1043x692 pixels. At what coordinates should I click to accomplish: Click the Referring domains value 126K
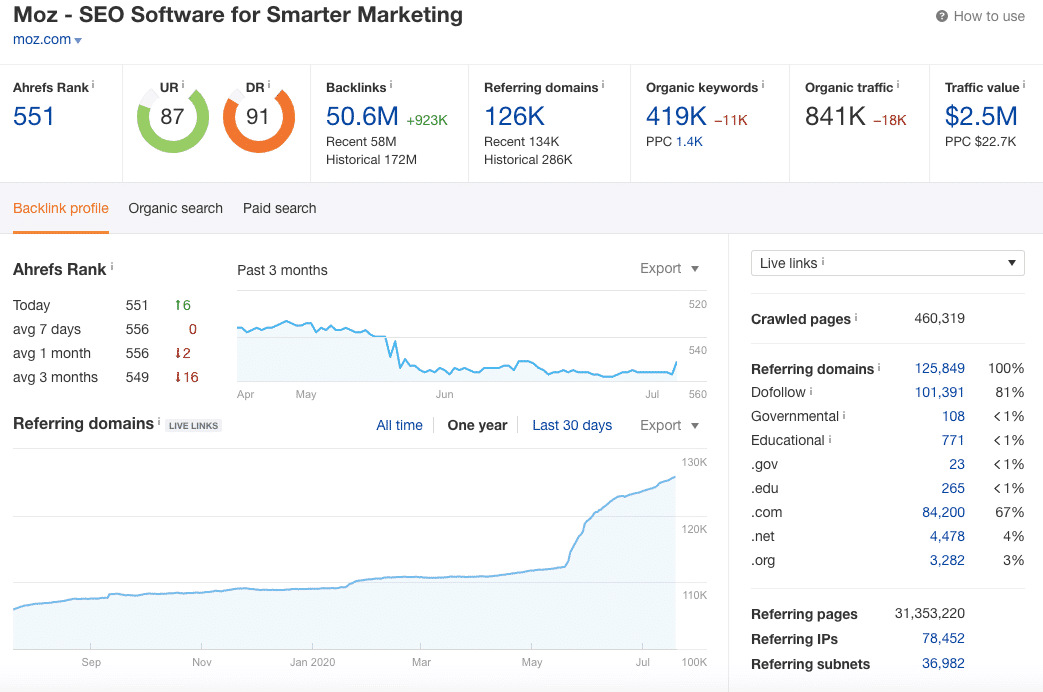coord(514,116)
